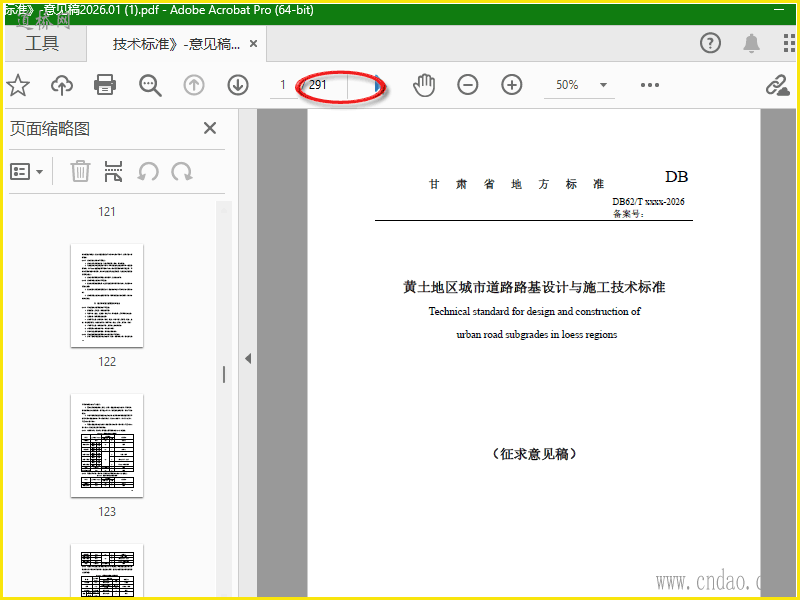
Task: Close the 页面缩略图 panel
Action: click(210, 128)
